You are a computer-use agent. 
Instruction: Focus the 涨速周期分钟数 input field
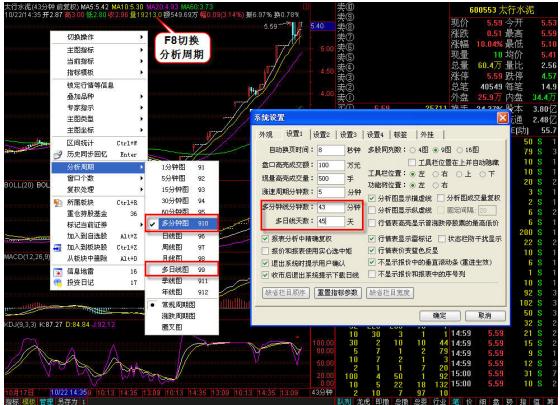click(x=331, y=192)
